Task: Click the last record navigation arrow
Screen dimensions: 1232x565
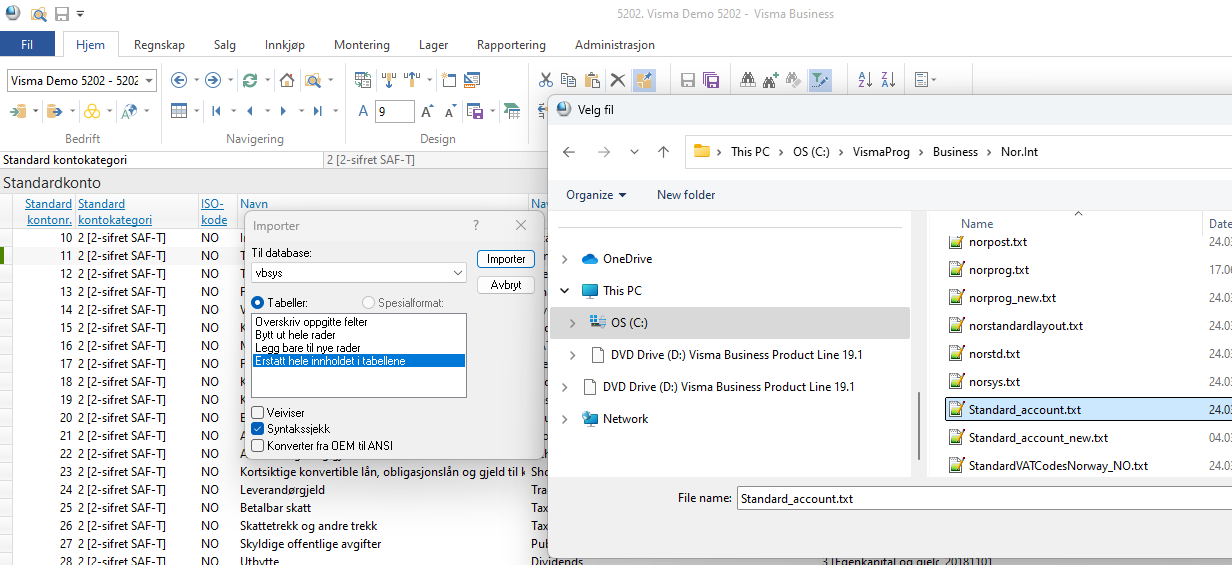Action: [x=318, y=111]
